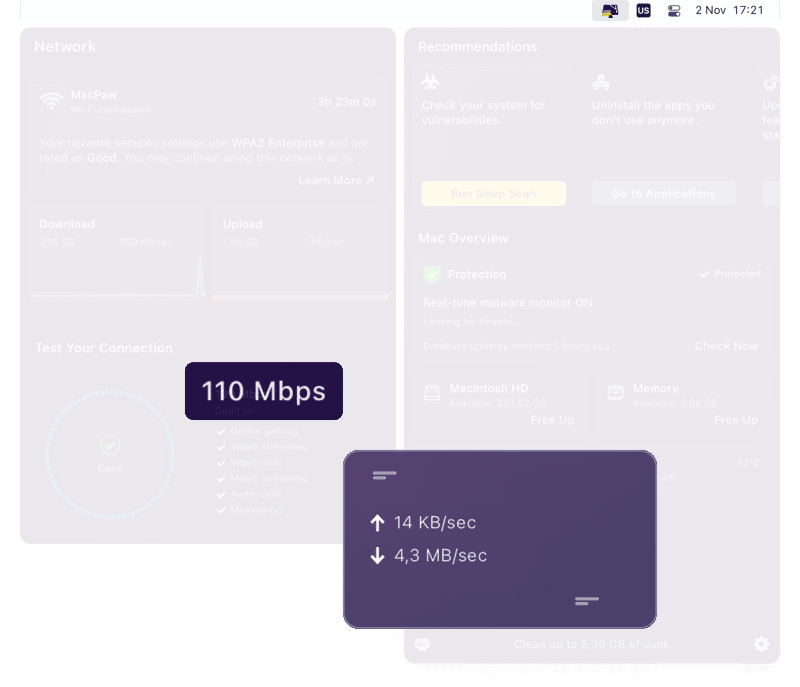Click the date and time in menu bar
Viewport: 800px width, 687px height.
[729, 10]
